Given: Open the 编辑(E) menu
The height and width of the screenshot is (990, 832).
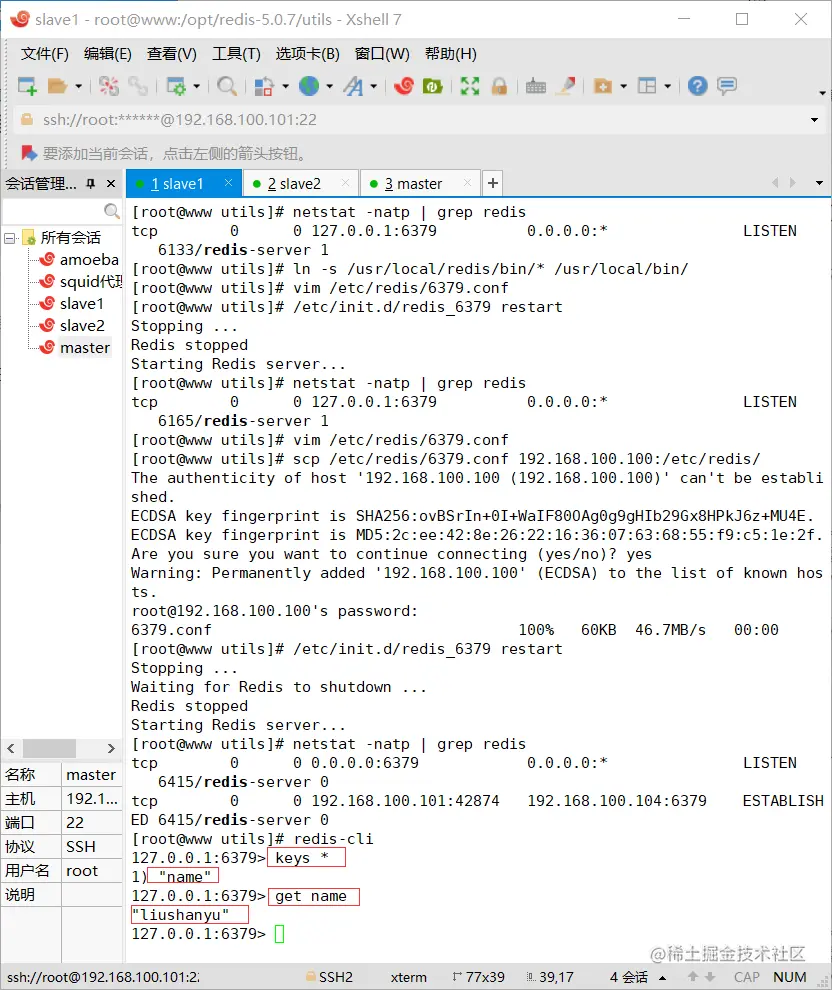Looking at the screenshot, I should (108, 54).
